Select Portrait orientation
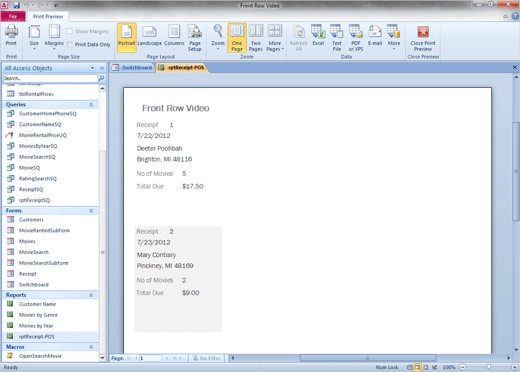 click(127, 37)
